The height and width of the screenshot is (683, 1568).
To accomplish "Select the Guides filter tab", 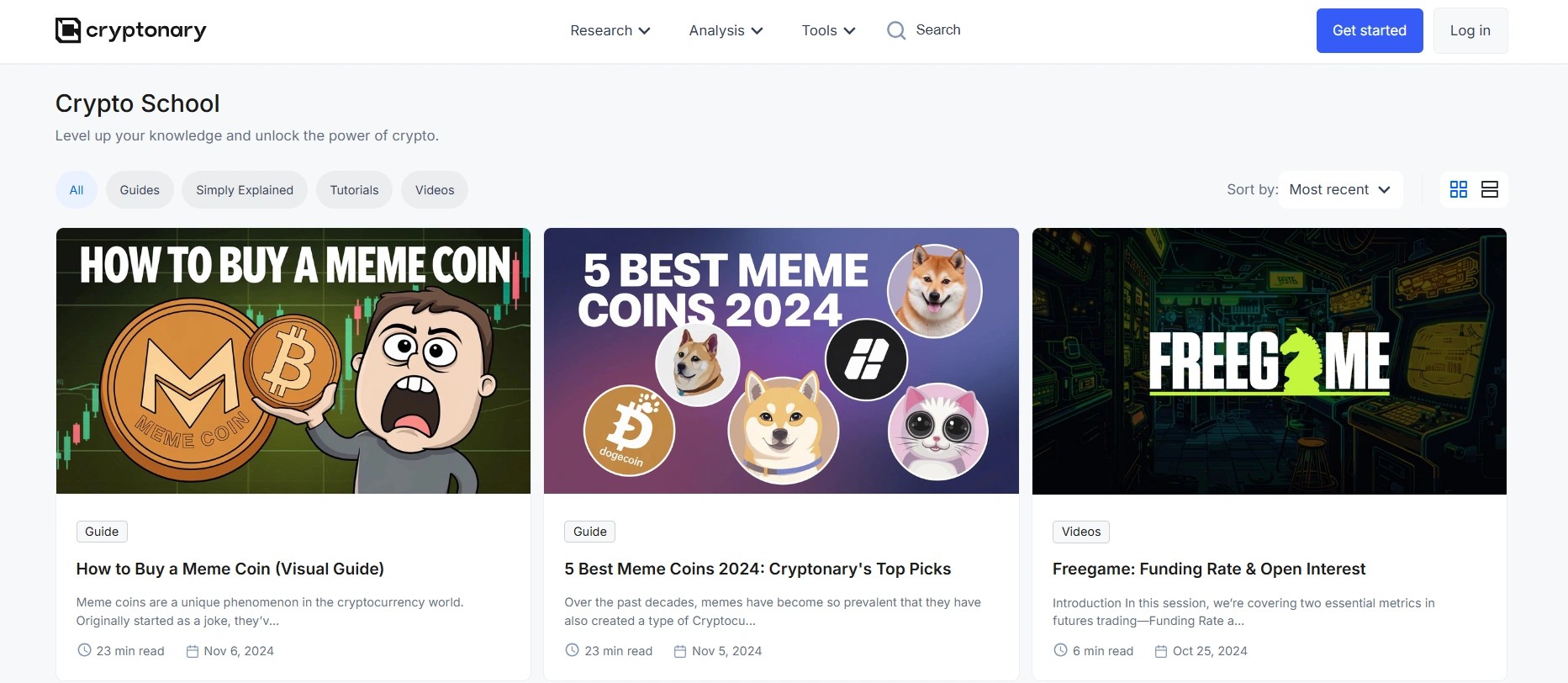I will pyautogui.click(x=140, y=190).
